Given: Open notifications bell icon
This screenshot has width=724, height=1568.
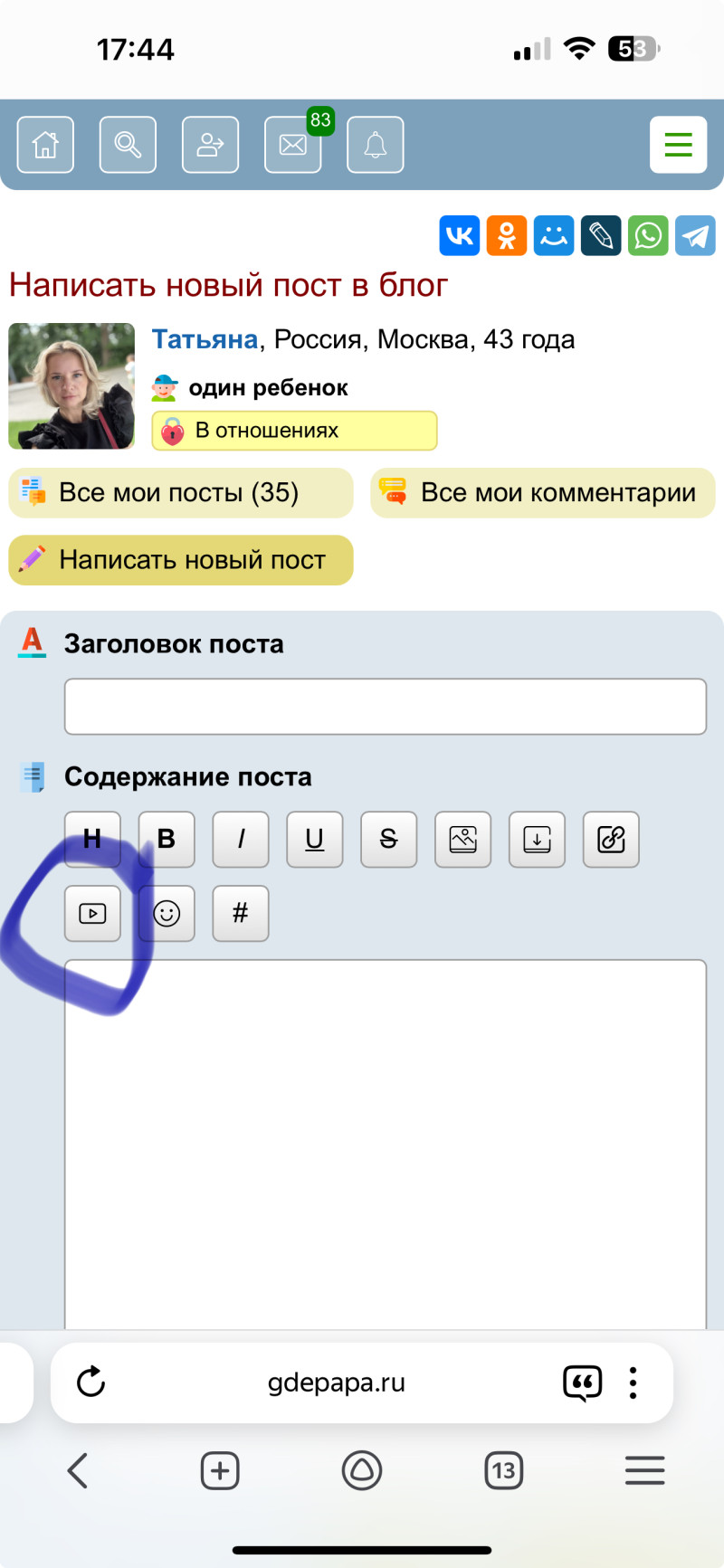Looking at the screenshot, I should 375,145.
